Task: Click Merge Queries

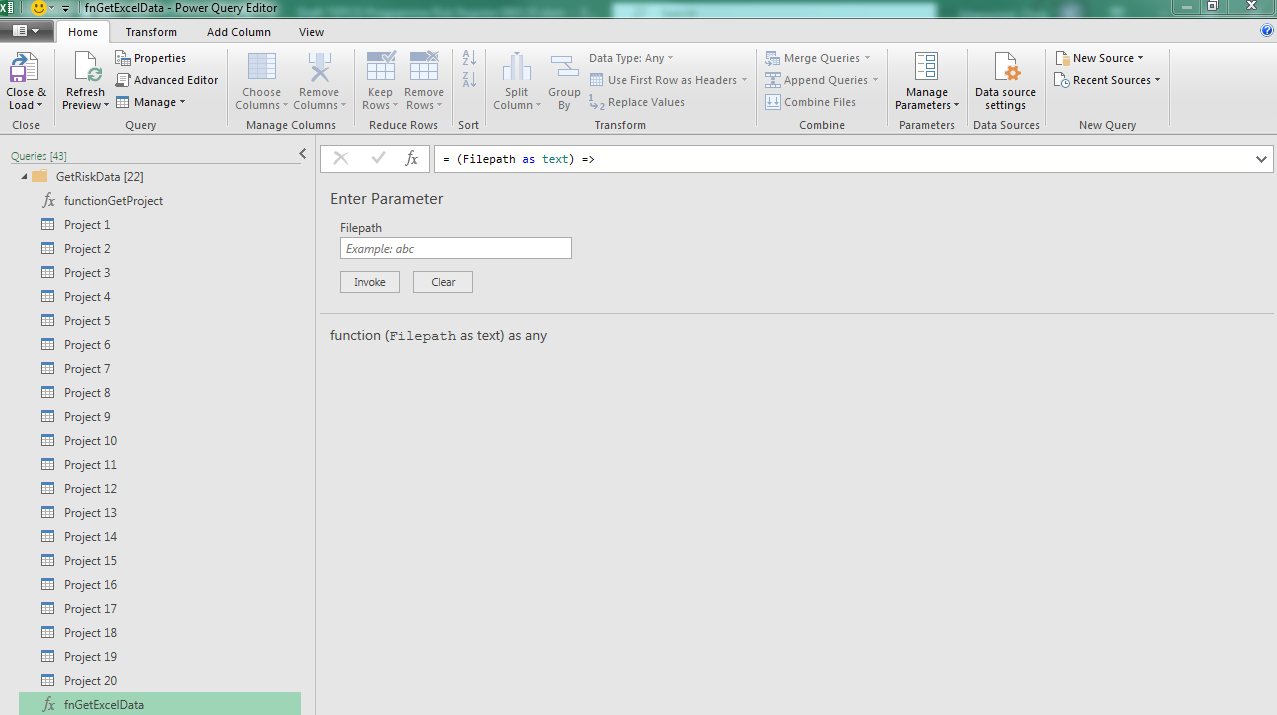Action: 817,58
